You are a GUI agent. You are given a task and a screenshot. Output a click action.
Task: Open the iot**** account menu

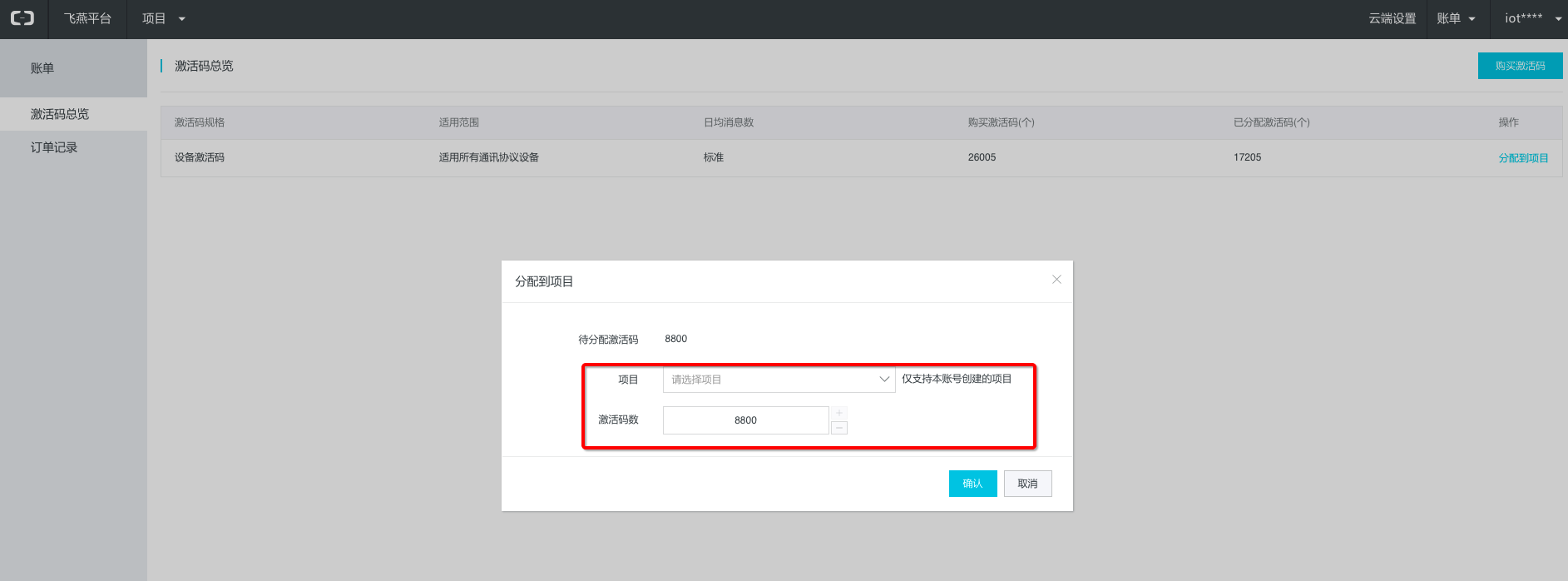pos(1532,18)
